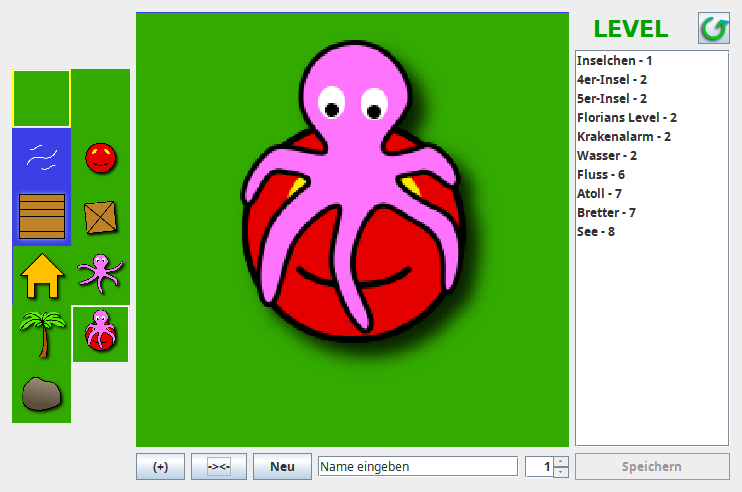Screen dimensions: 742x492
Task: Decrease level number with spinner down arrow
Action: pyautogui.click(x=561, y=472)
